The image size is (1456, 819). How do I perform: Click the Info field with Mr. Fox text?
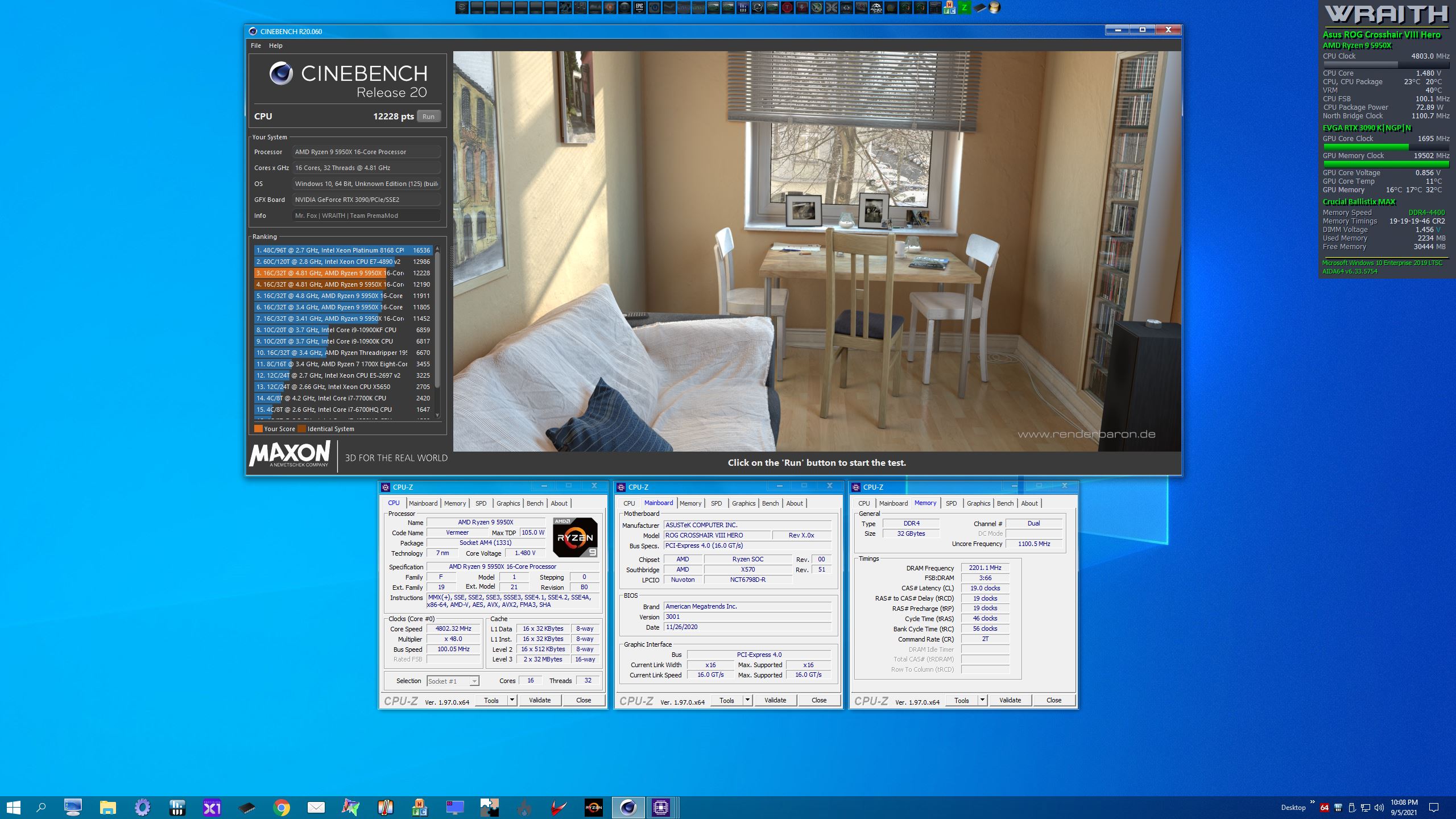click(366, 216)
